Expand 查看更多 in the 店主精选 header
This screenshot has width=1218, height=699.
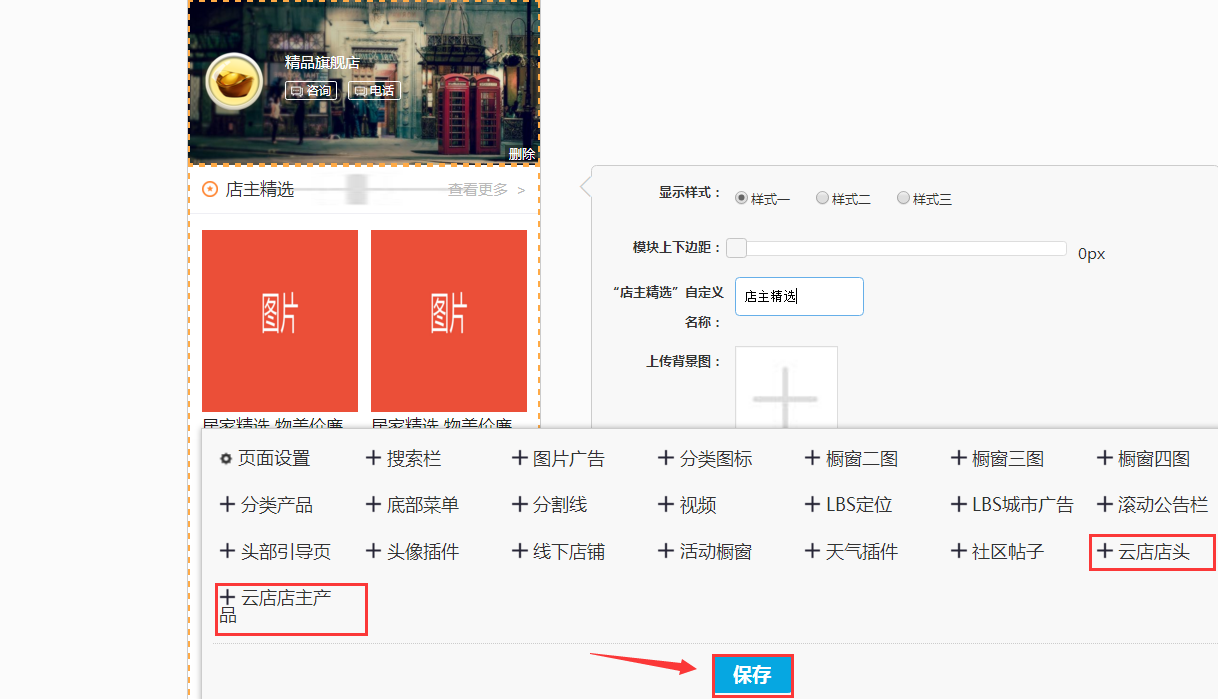pyautogui.click(x=486, y=190)
